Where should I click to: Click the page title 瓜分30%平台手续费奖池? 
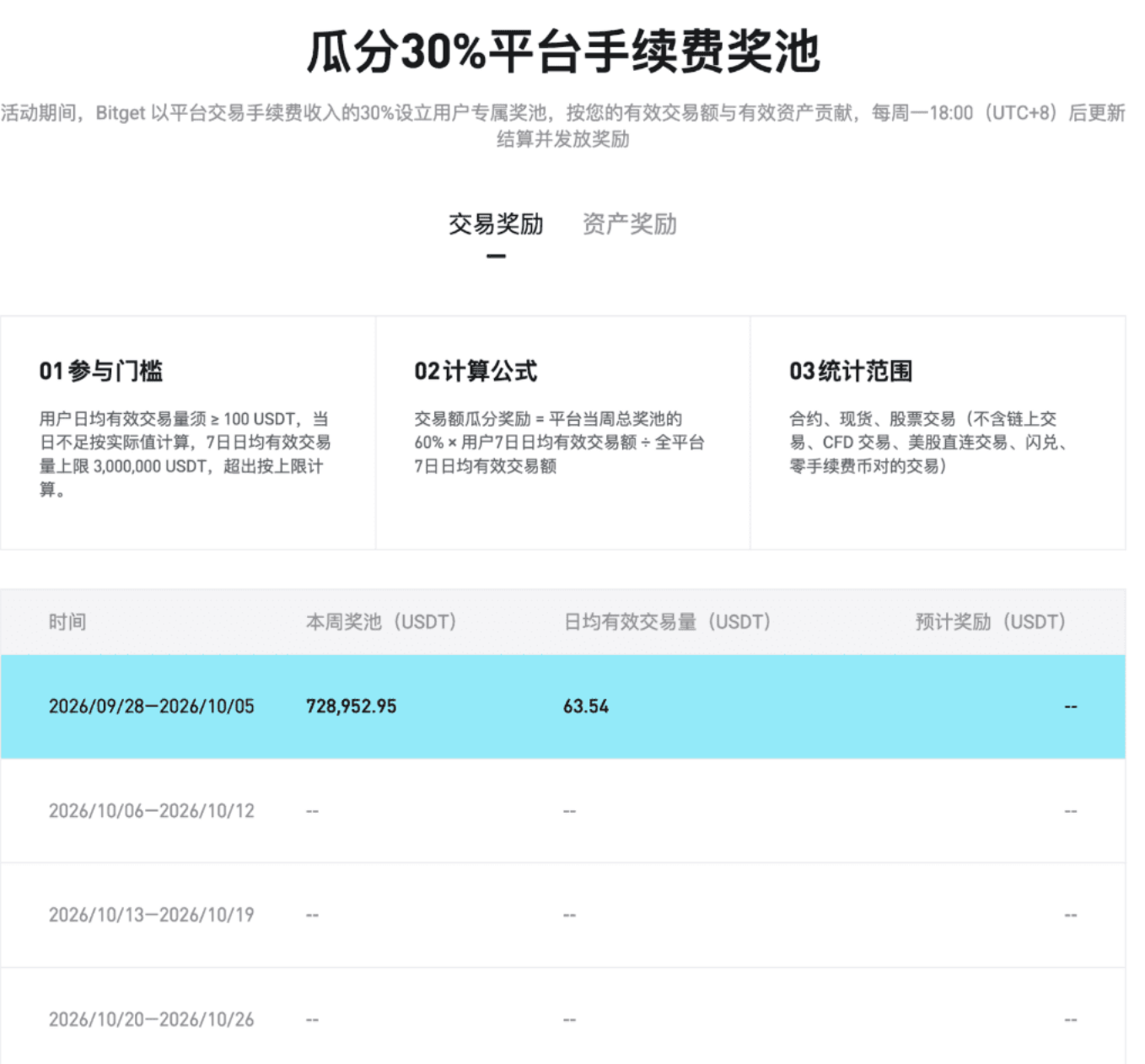(x=563, y=51)
